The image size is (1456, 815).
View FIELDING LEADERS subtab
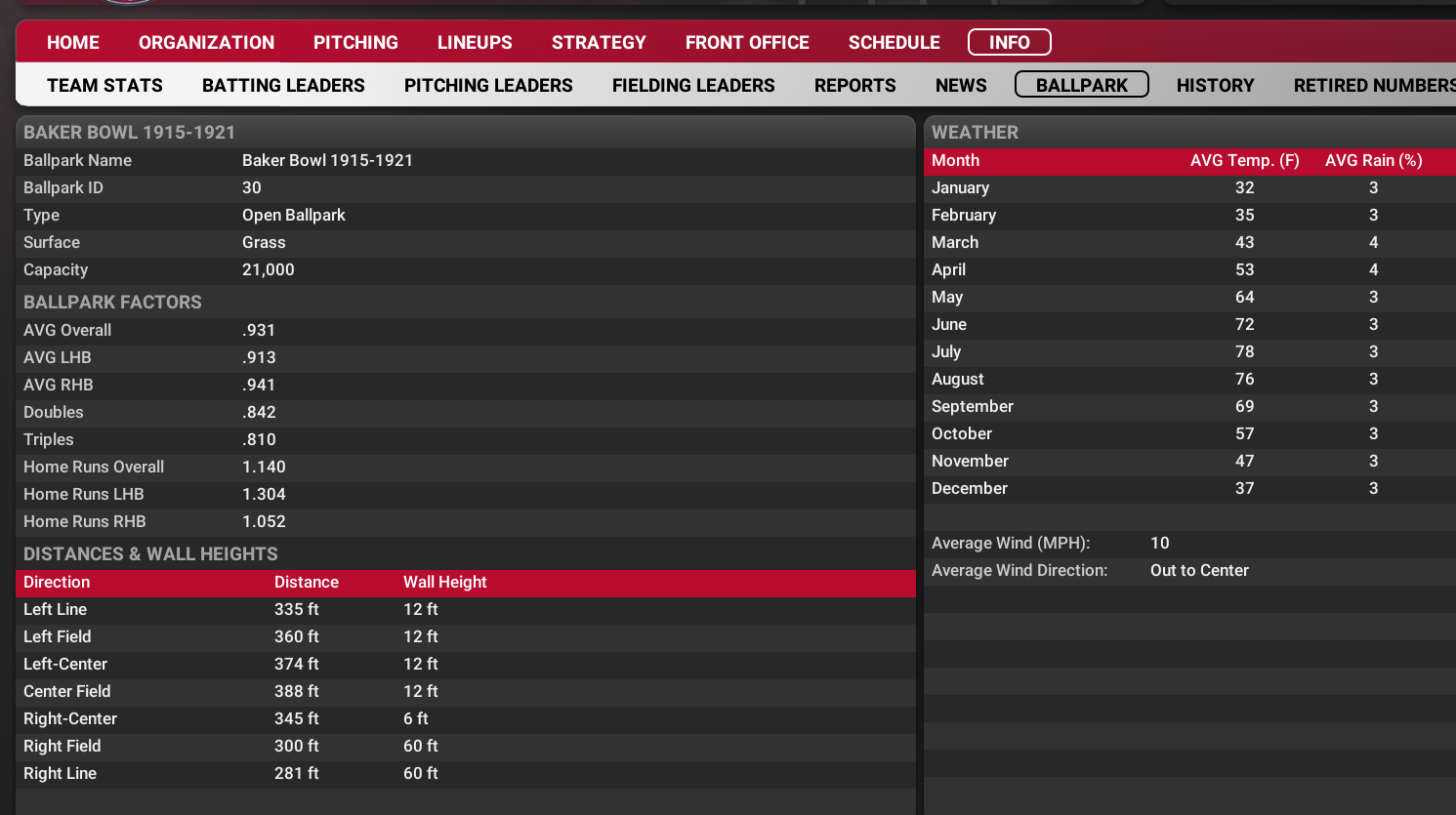click(x=693, y=86)
